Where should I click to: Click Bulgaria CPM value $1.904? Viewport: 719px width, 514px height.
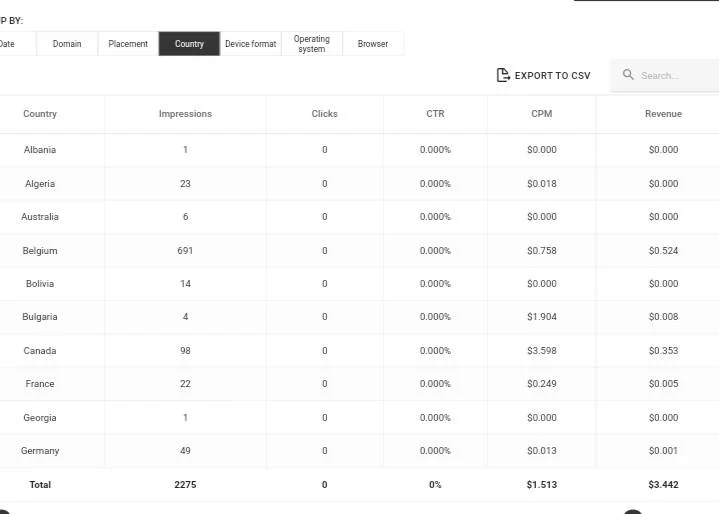tap(542, 316)
